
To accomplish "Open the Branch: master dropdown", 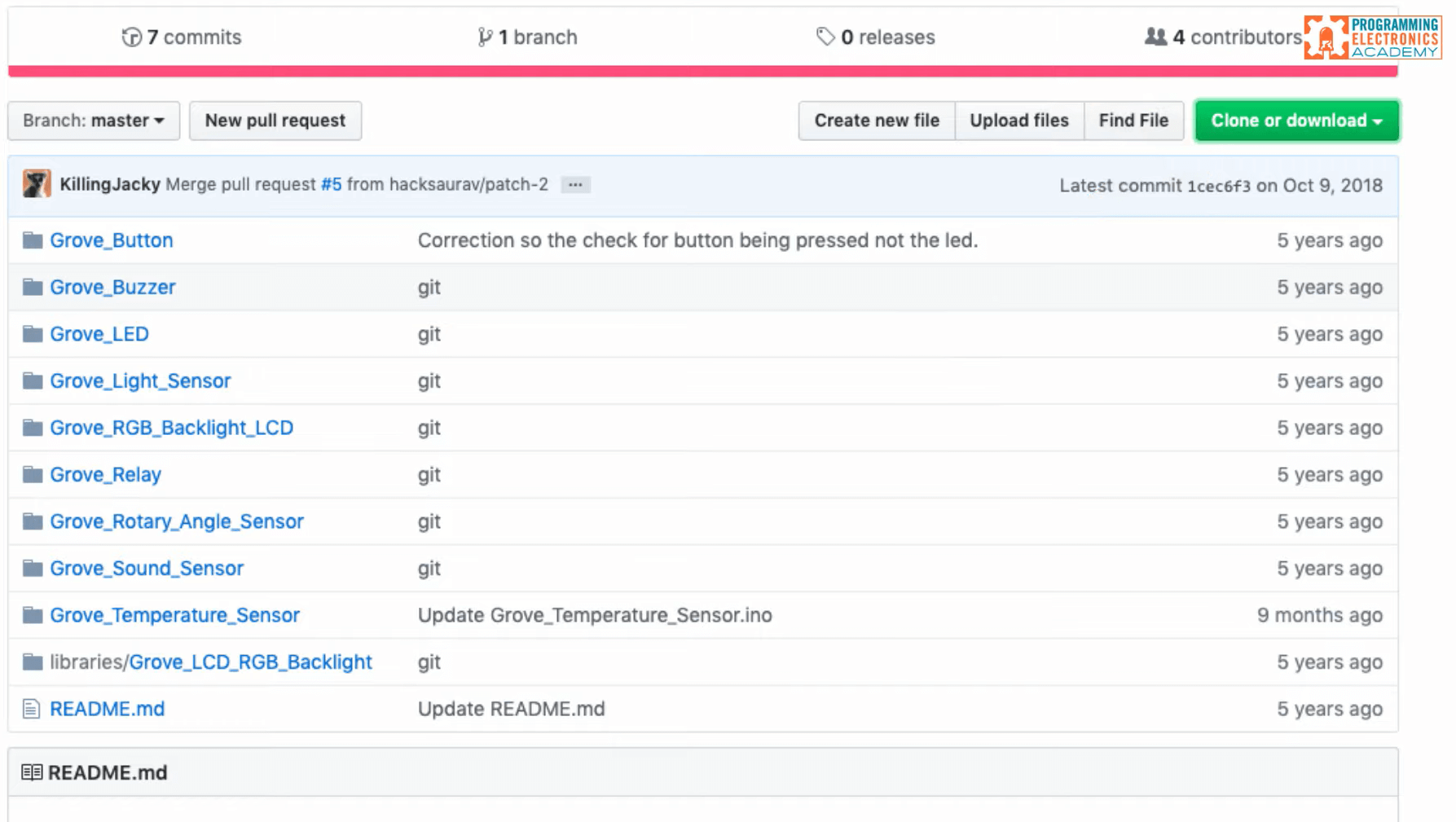I will [x=92, y=120].
